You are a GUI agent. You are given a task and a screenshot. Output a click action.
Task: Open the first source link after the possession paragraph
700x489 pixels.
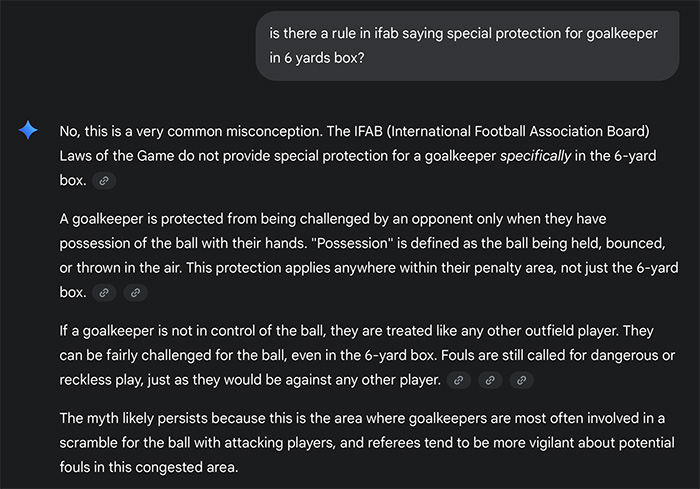coord(104,293)
